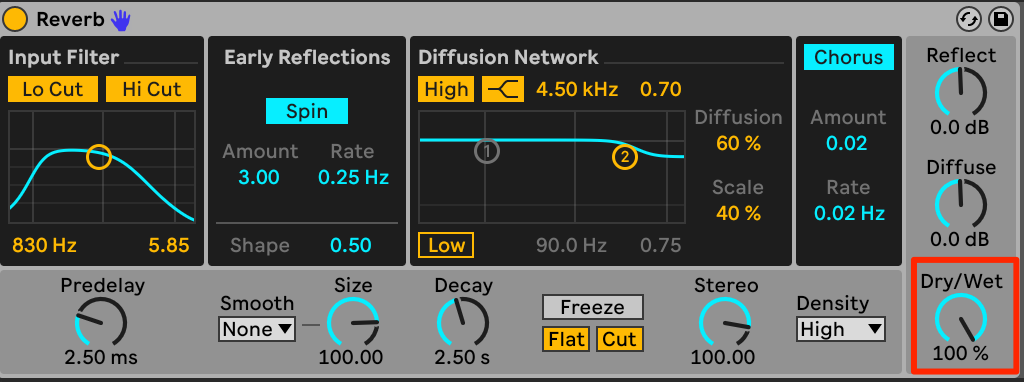Click the Decay knob
The width and height of the screenshot is (1024, 382).
pos(462,322)
